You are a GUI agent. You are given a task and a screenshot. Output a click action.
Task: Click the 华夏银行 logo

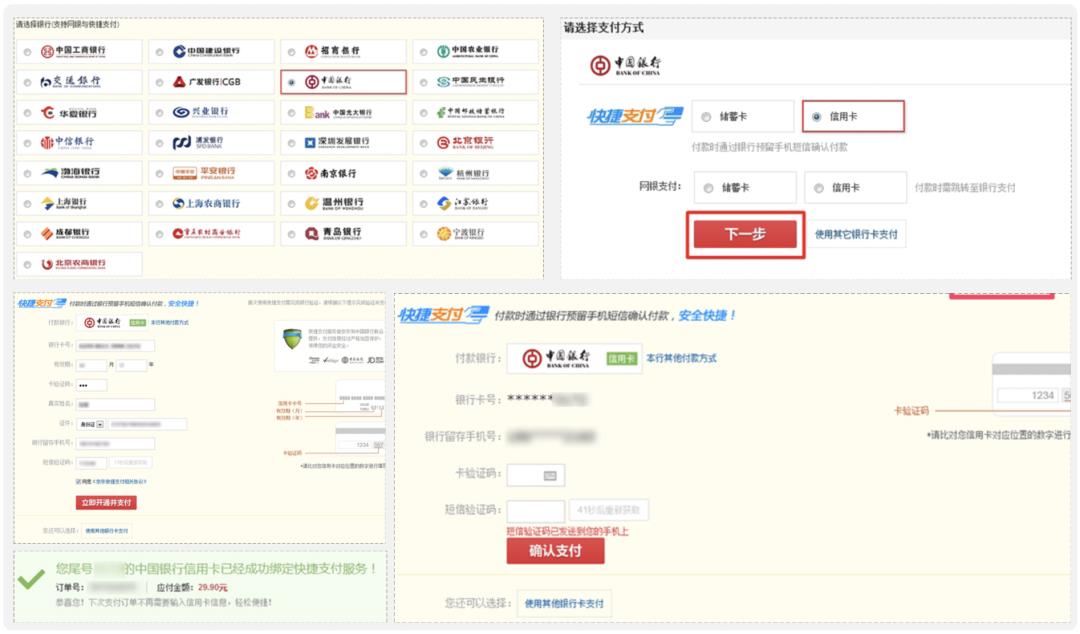[x=68, y=112]
